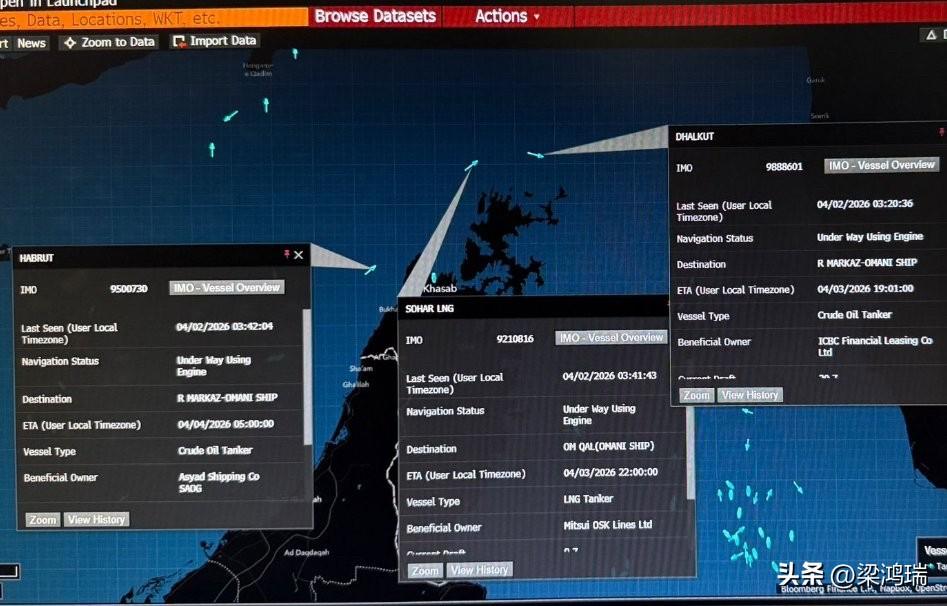Click the SOHAR LNG IMO number 9210816
The width and height of the screenshot is (947, 606).
coord(515,339)
